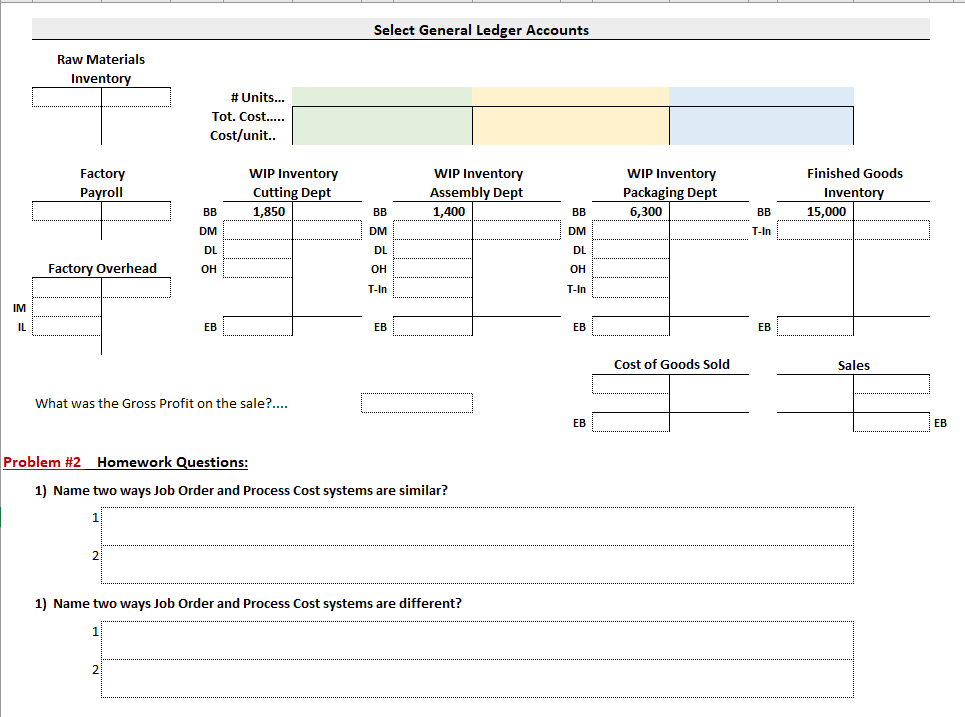
Task: Select the Assembly Dept BB value 1,400
Action: coord(449,212)
